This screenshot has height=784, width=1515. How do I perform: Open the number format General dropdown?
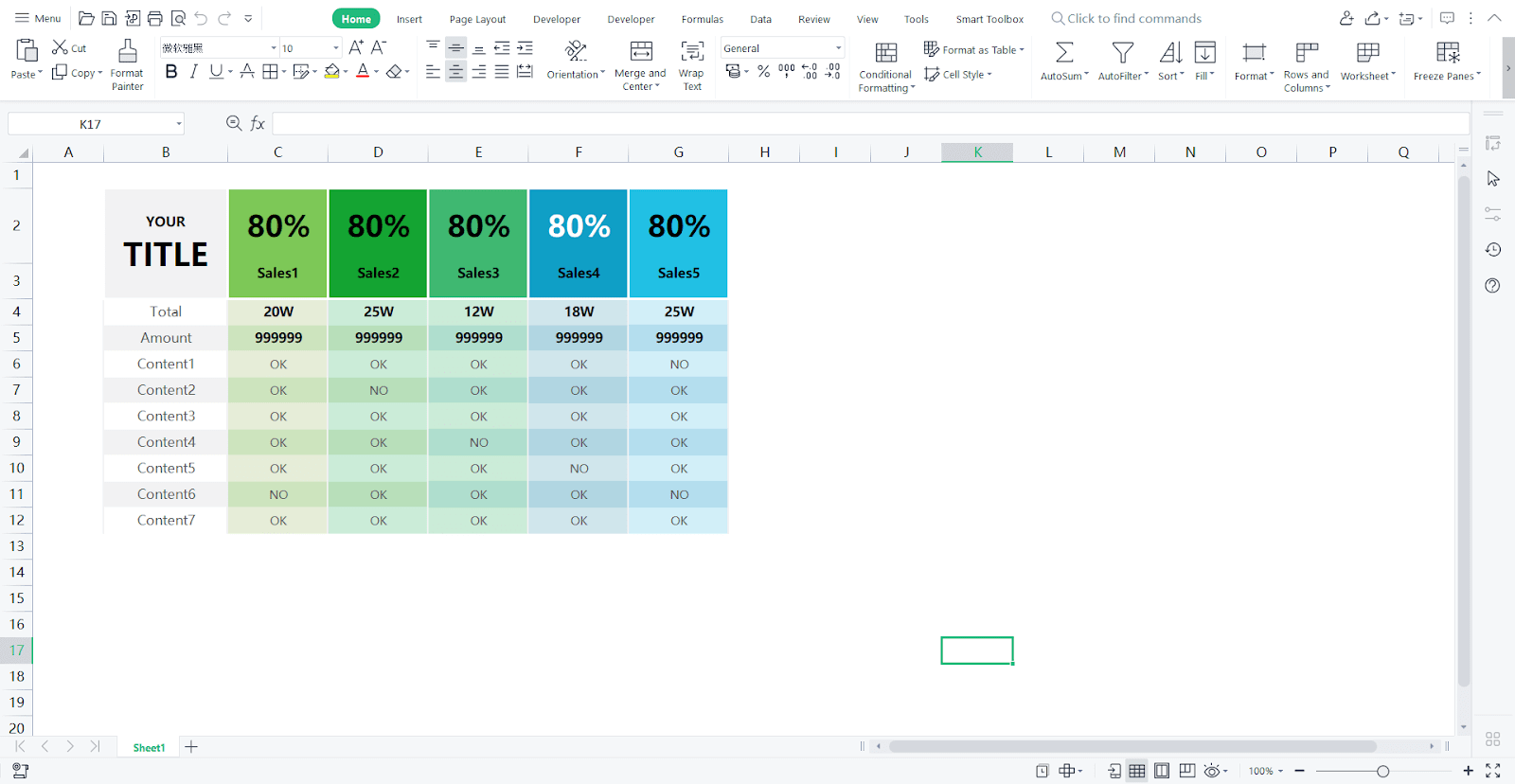pyautogui.click(x=838, y=48)
